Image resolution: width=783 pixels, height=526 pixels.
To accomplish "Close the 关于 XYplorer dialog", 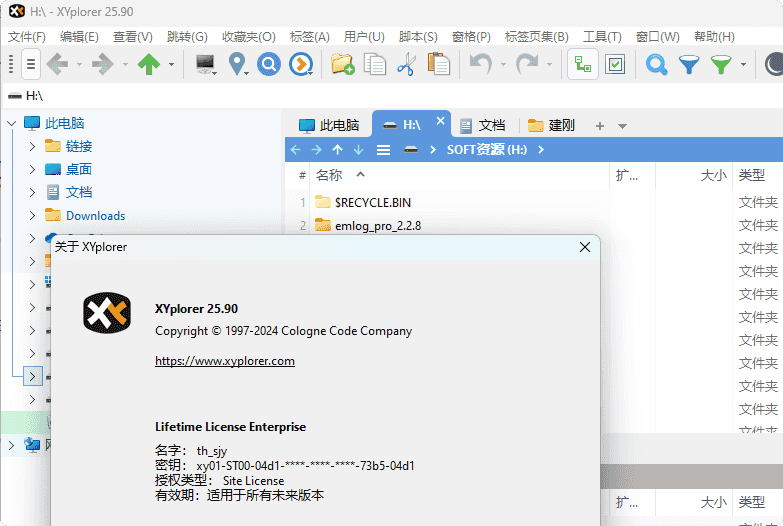I will pos(585,247).
